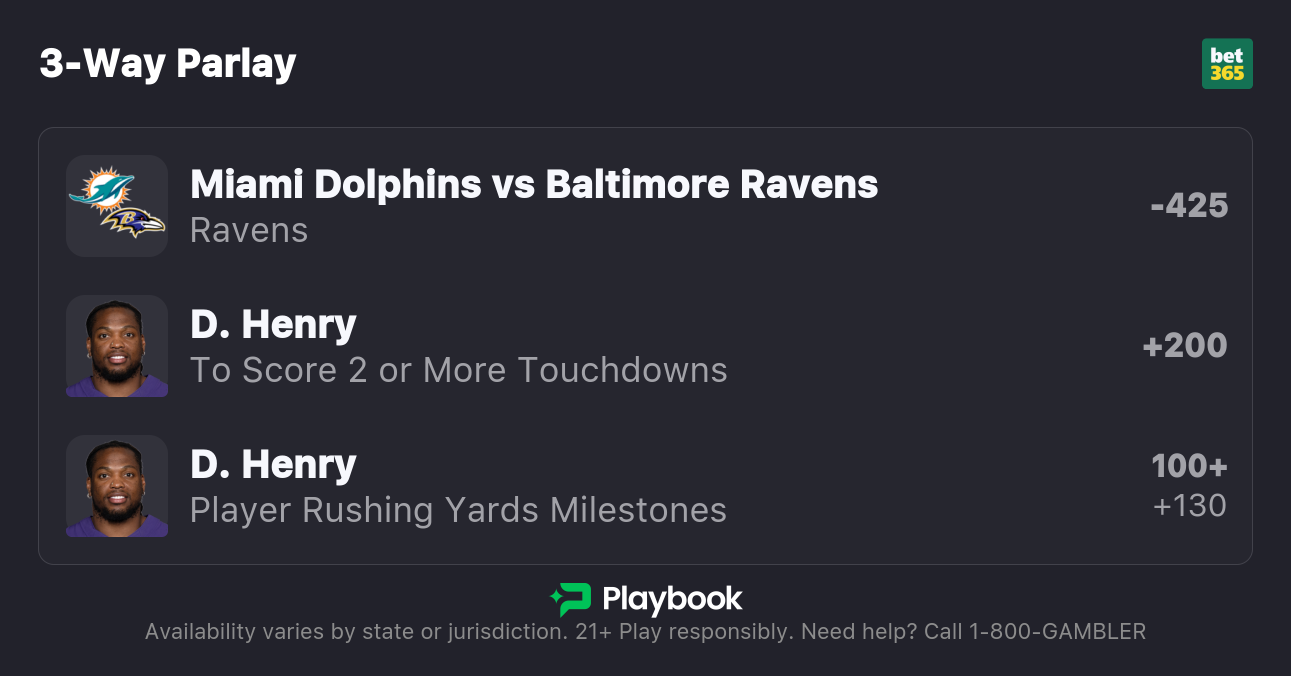Click the green Playbook logo icon
The height and width of the screenshot is (676, 1291).
tap(570, 599)
